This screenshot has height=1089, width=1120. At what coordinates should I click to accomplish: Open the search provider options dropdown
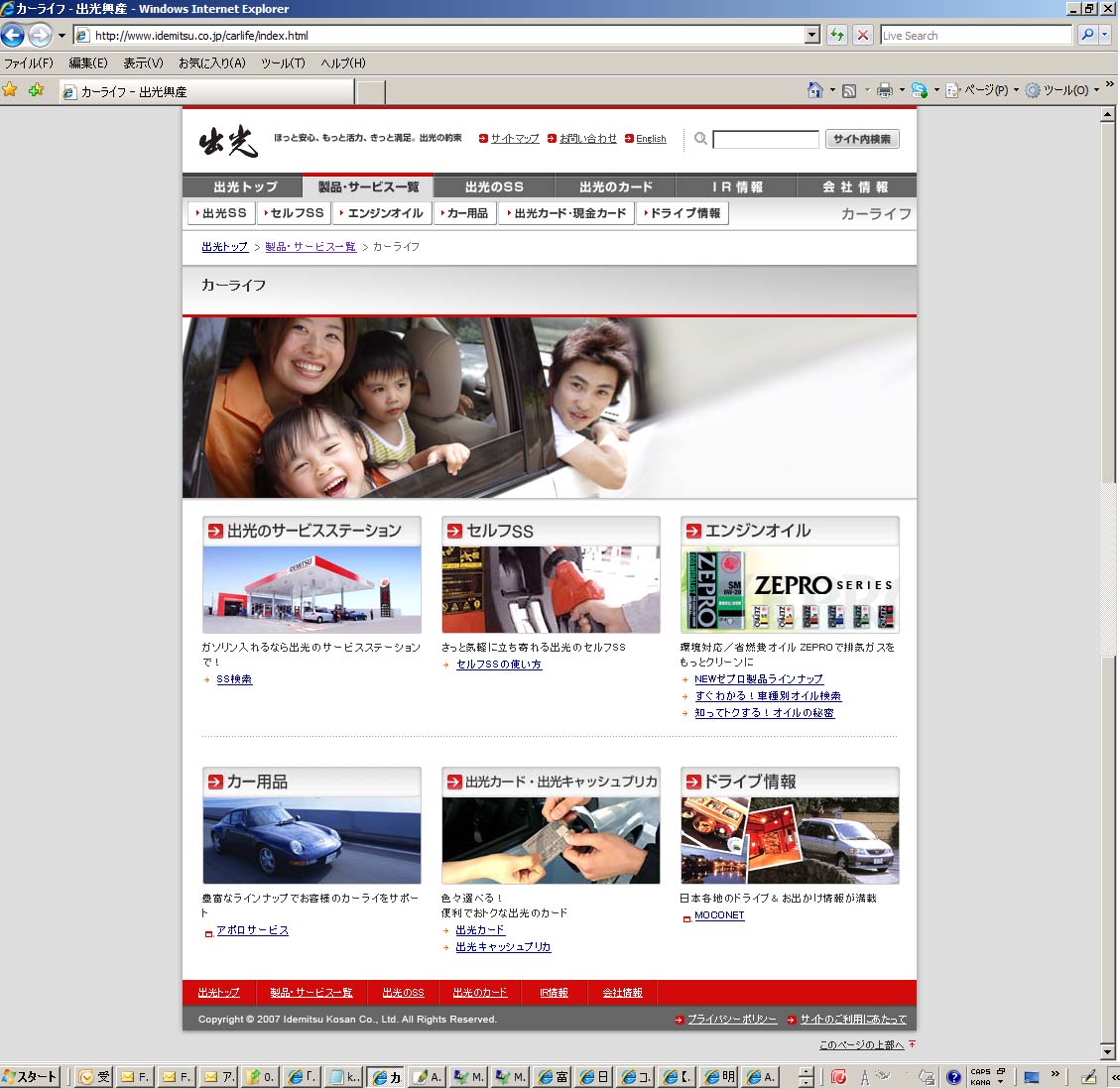coord(1104,35)
